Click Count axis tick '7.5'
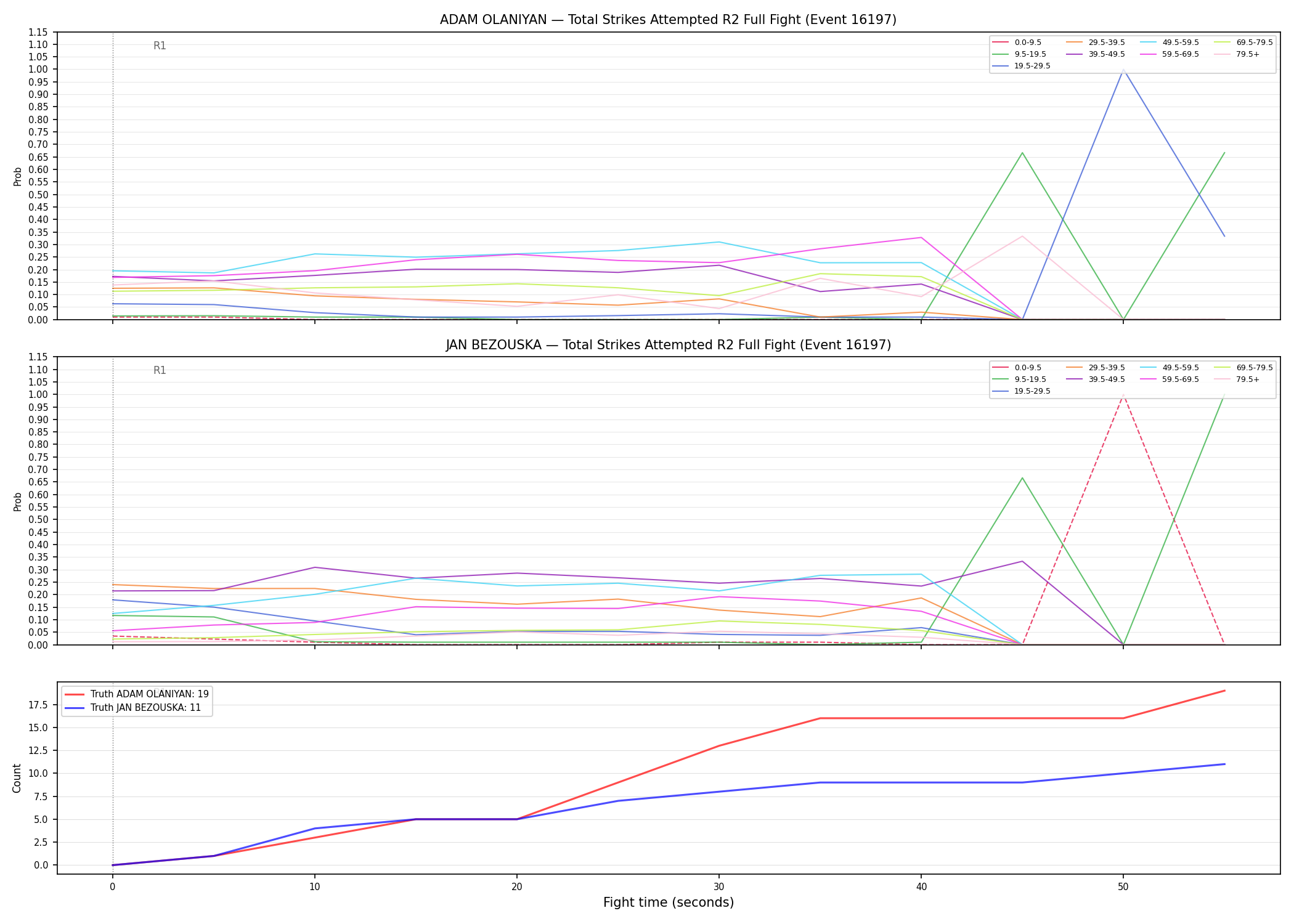 click(x=42, y=796)
